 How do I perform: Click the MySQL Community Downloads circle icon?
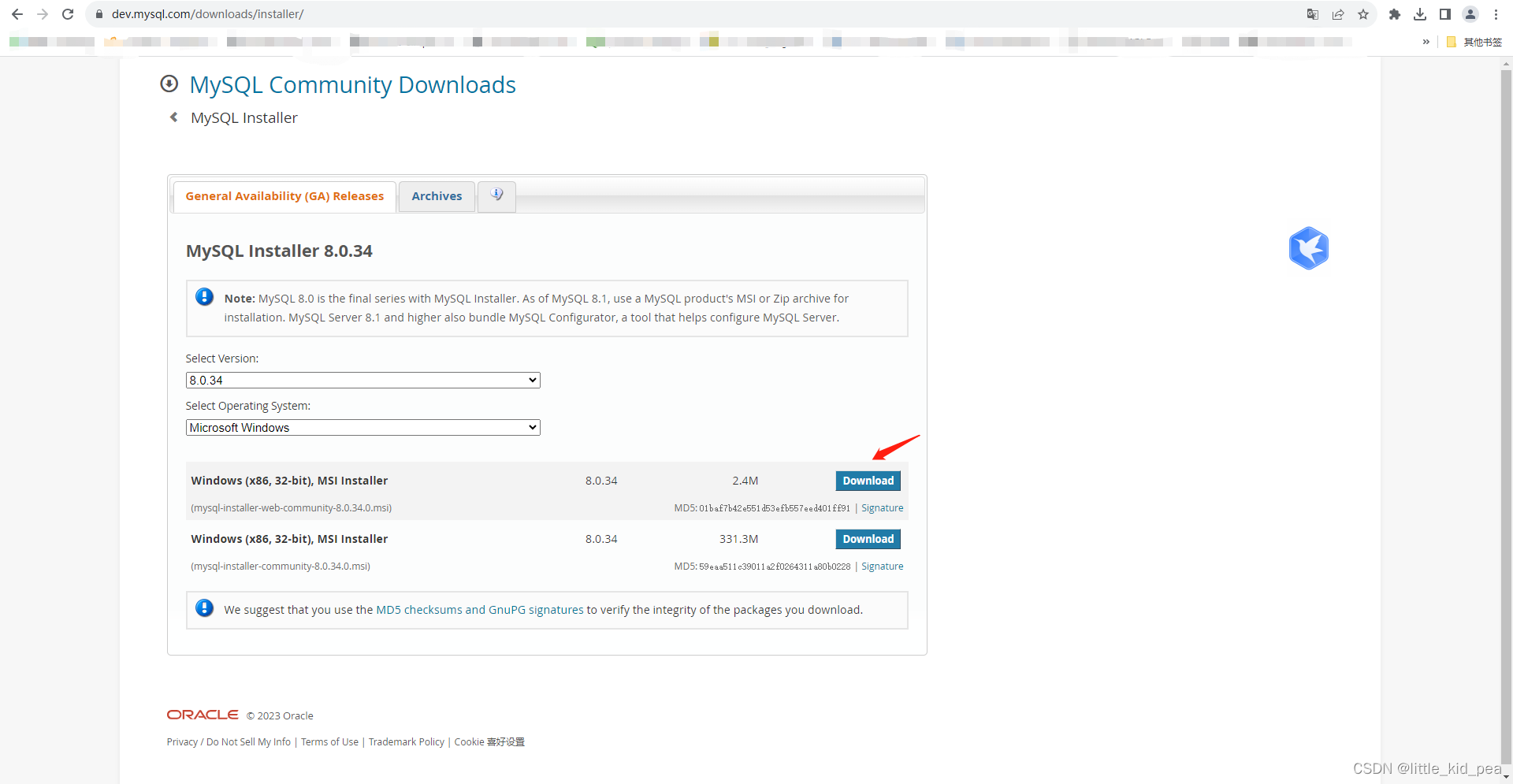pos(169,84)
